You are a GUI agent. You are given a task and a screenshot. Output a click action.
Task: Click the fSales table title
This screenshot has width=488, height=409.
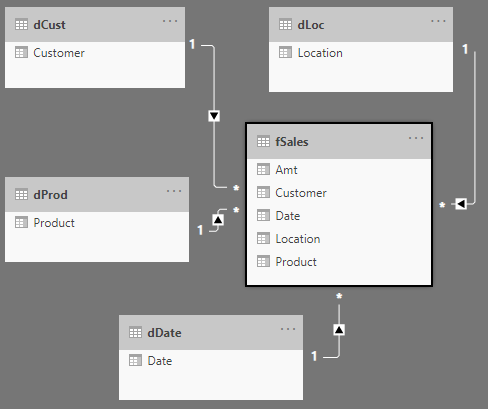pyautogui.click(x=292, y=142)
